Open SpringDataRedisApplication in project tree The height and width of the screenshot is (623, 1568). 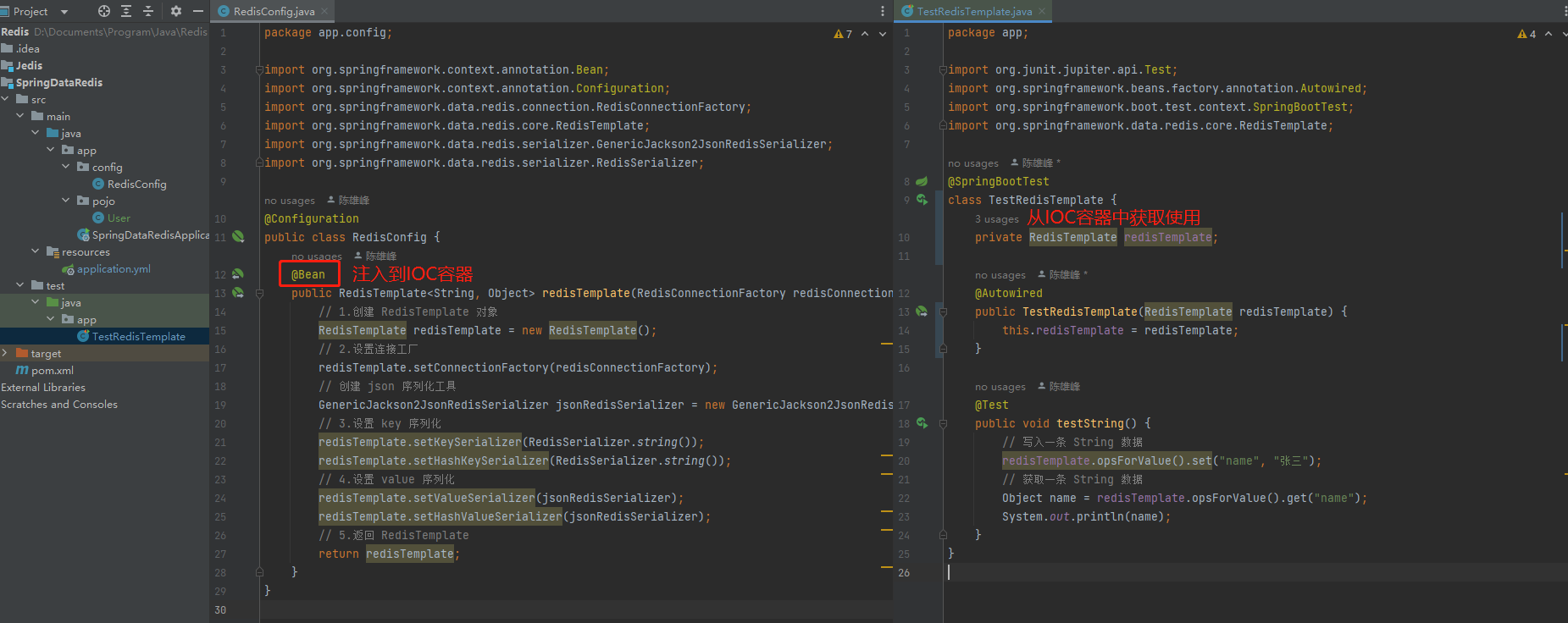[x=144, y=234]
